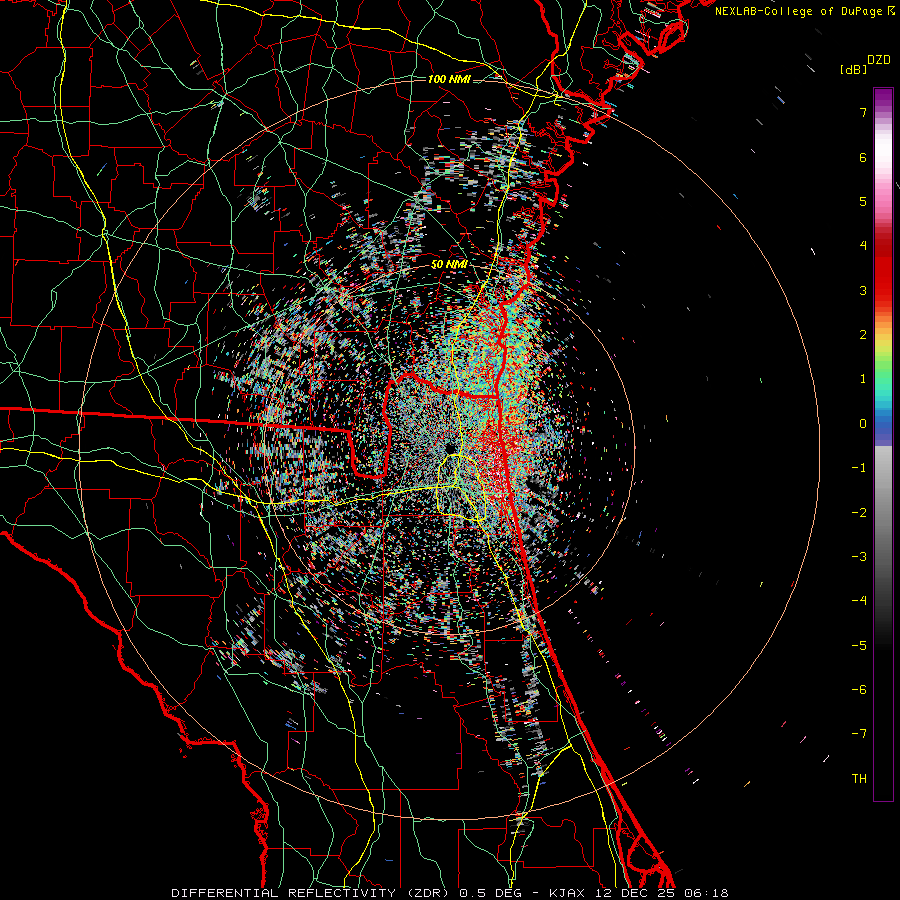Click the TH threshold label on the legend
This screenshot has width=900, height=900.
(859, 778)
